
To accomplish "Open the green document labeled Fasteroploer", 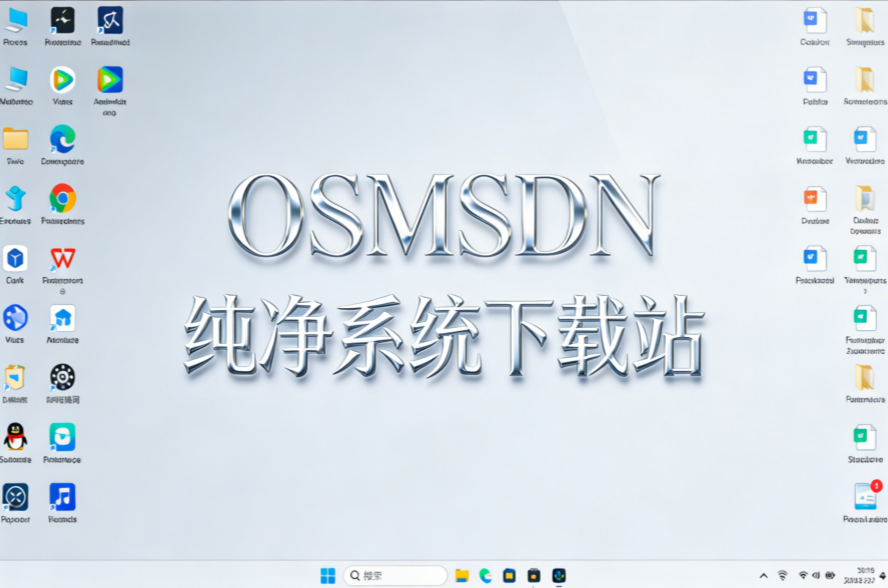I will point(865,318).
